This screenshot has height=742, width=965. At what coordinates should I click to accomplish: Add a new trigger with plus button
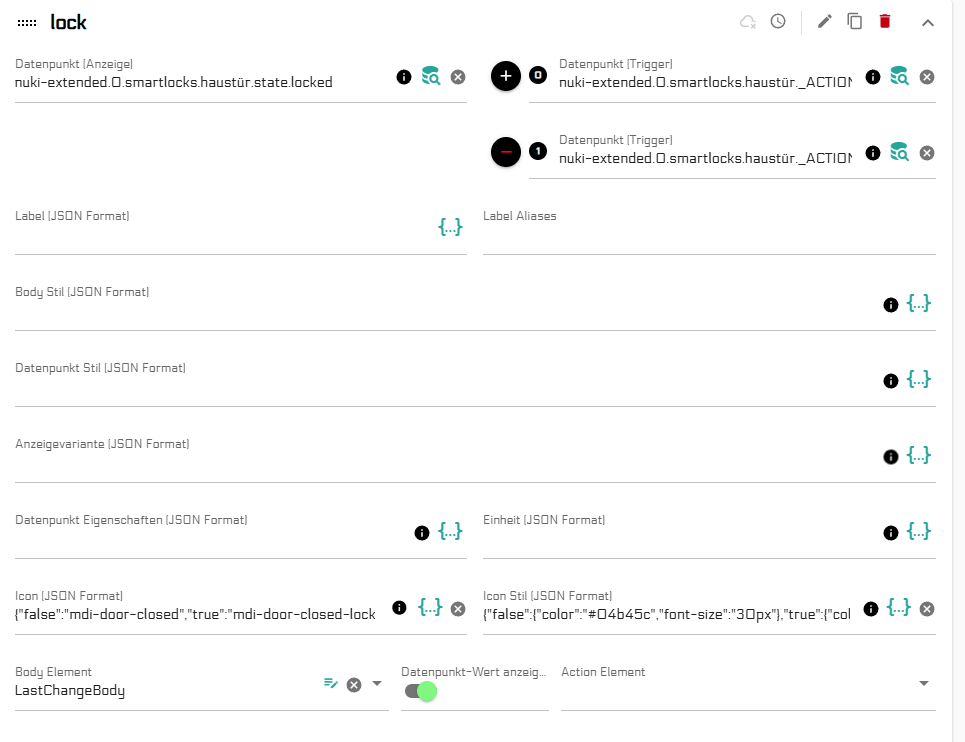point(506,76)
